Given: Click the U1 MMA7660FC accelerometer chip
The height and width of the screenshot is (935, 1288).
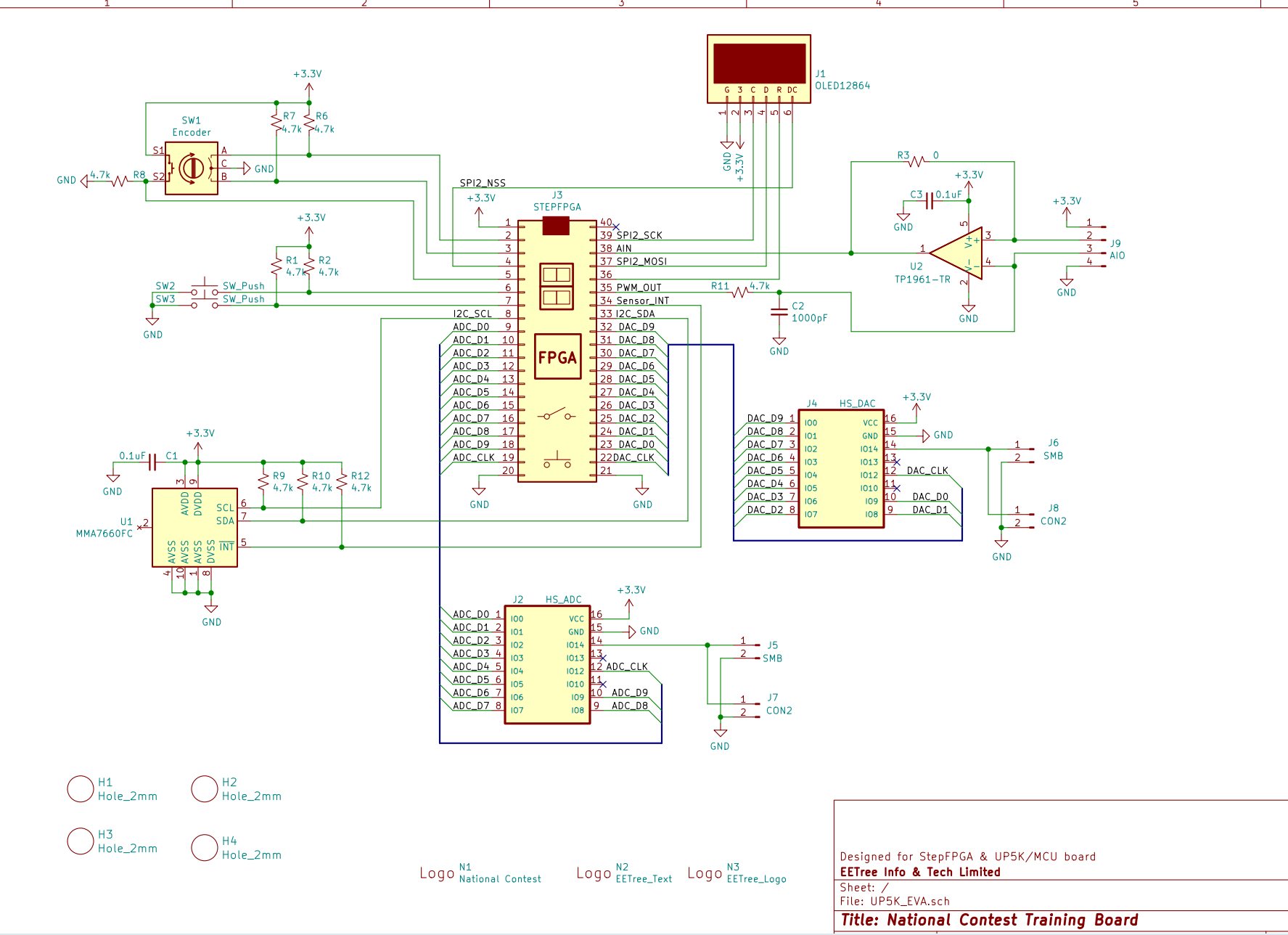Looking at the screenshot, I should click(194, 527).
